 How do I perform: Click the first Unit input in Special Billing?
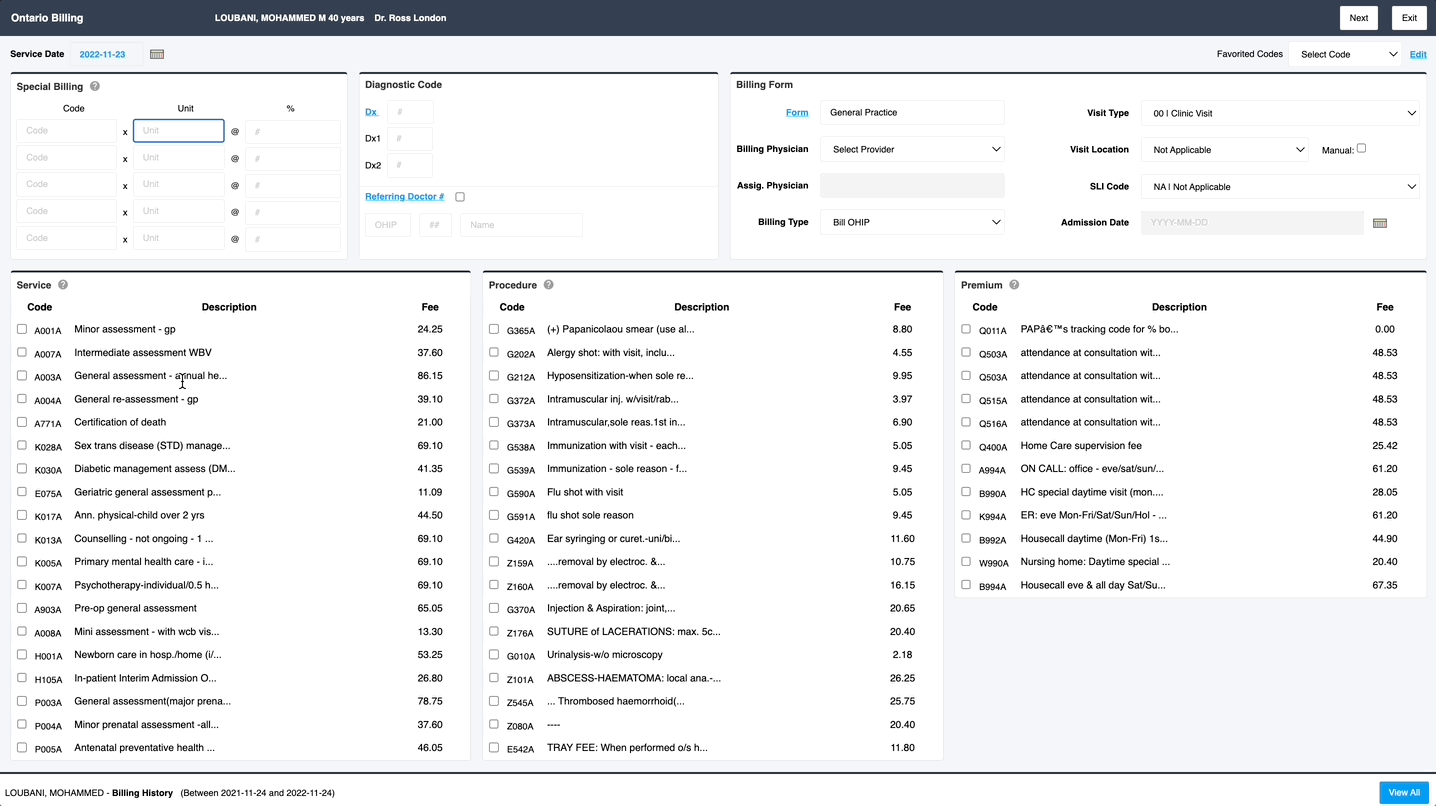(178, 130)
